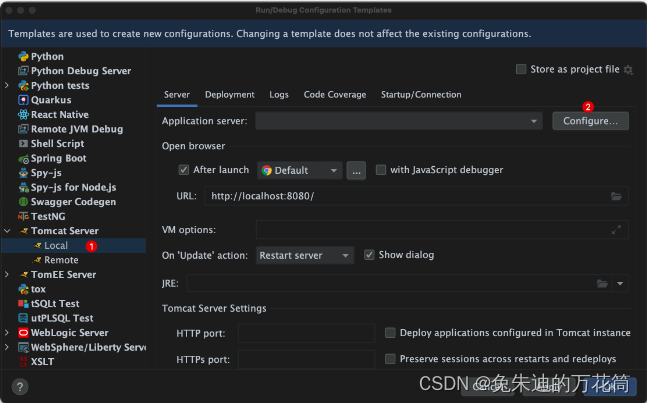Screen dimensions: 647x403
Task: Click the Shell Script icon
Action: (24, 144)
